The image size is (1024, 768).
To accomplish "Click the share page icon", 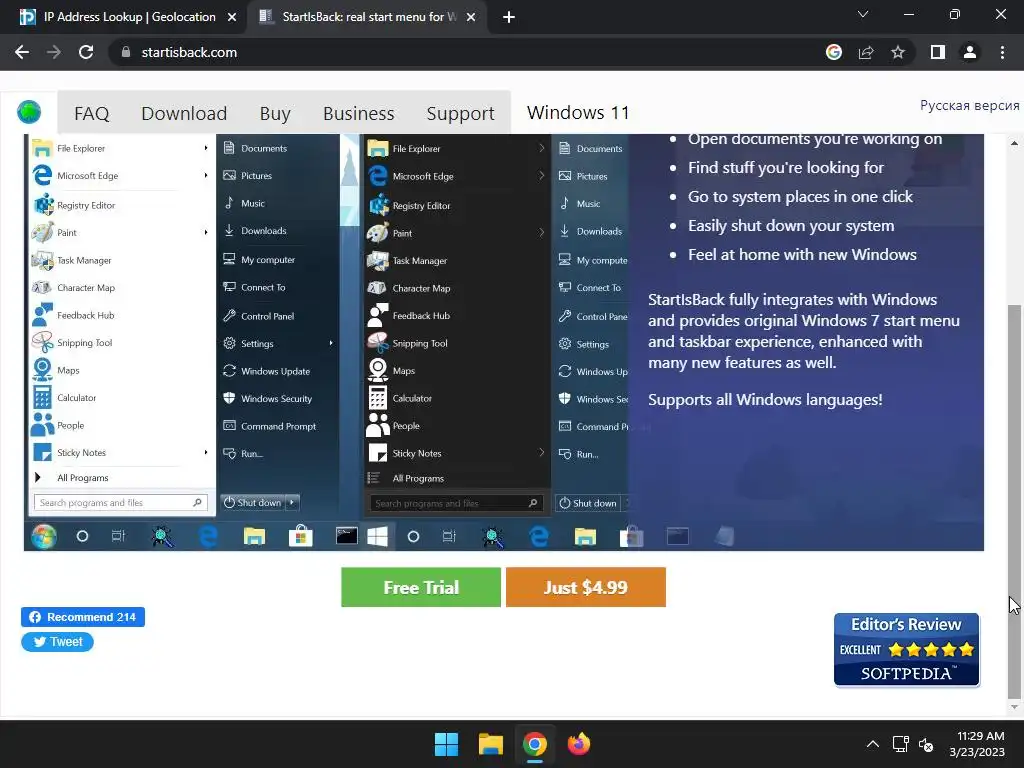I will click(866, 52).
